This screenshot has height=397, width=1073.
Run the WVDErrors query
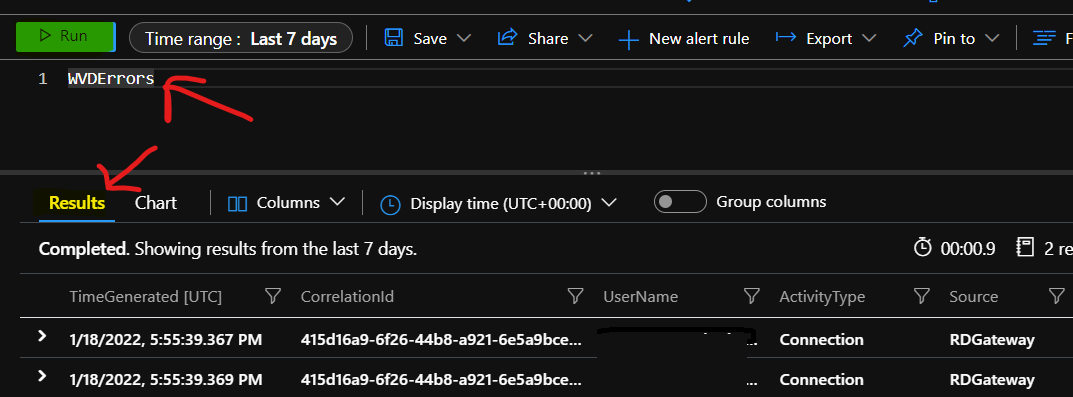(x=66, y=37)
